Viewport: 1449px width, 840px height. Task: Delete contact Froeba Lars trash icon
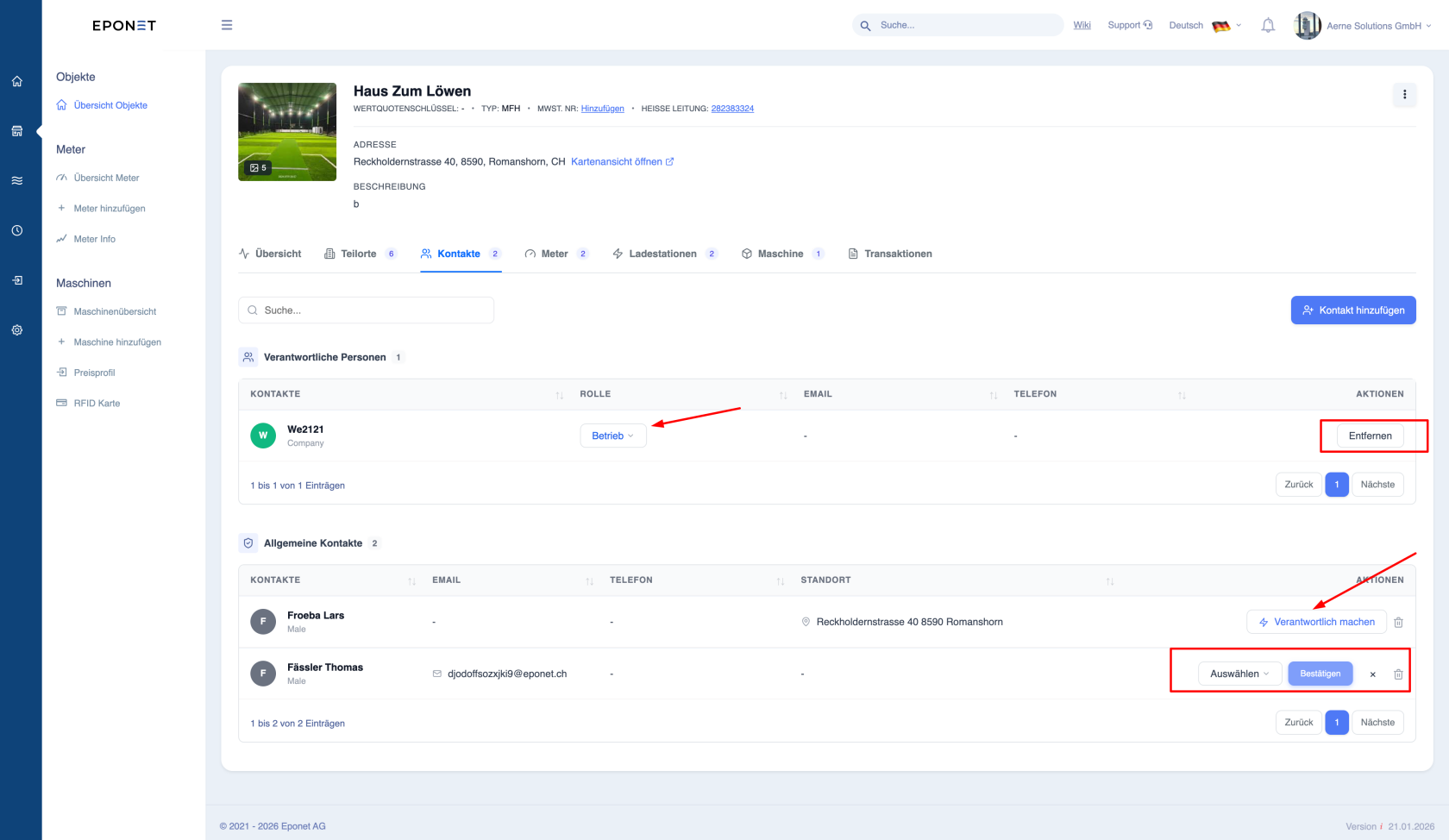[x=1399, y=622]
